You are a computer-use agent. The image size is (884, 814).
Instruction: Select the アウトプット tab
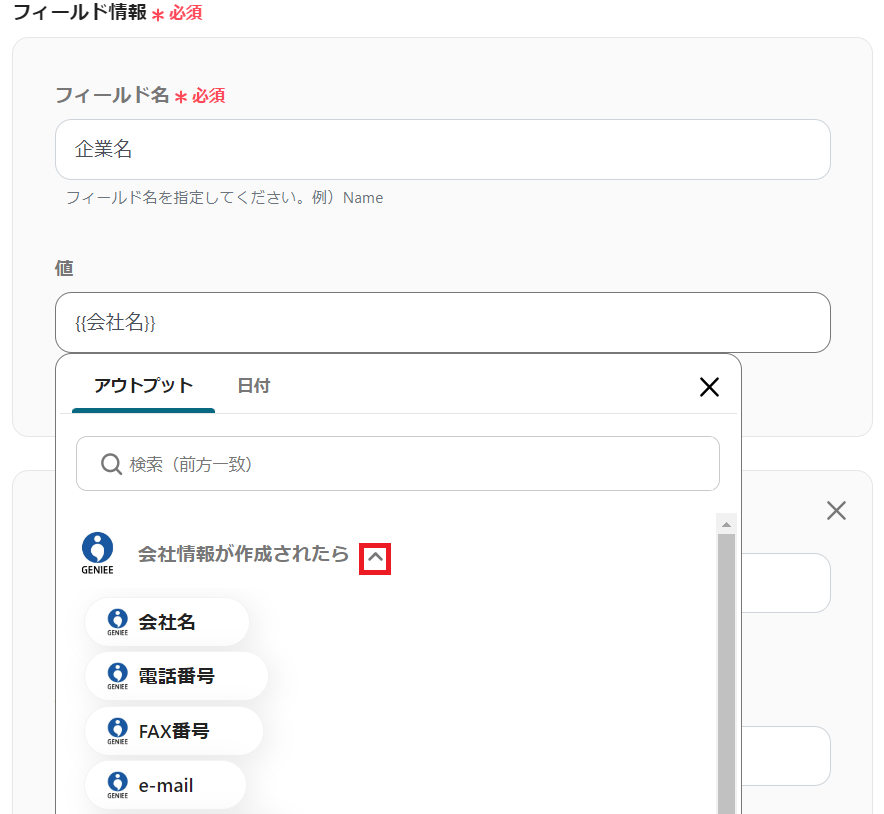[x=143, y=386]
